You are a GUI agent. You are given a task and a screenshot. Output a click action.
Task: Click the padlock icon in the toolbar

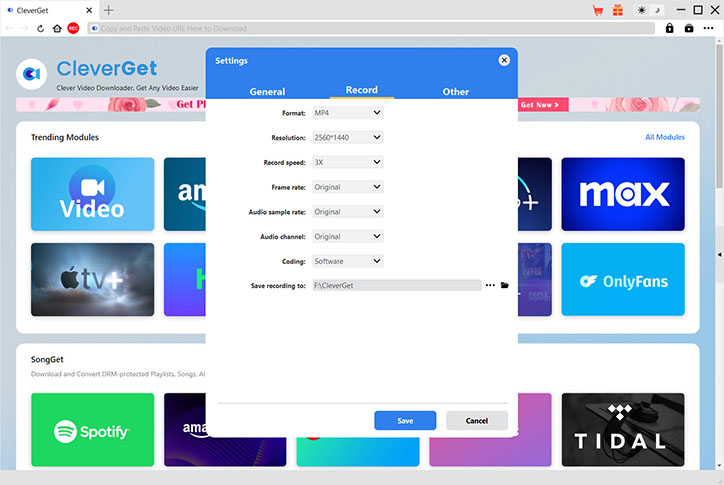click(x=670, y=28)
